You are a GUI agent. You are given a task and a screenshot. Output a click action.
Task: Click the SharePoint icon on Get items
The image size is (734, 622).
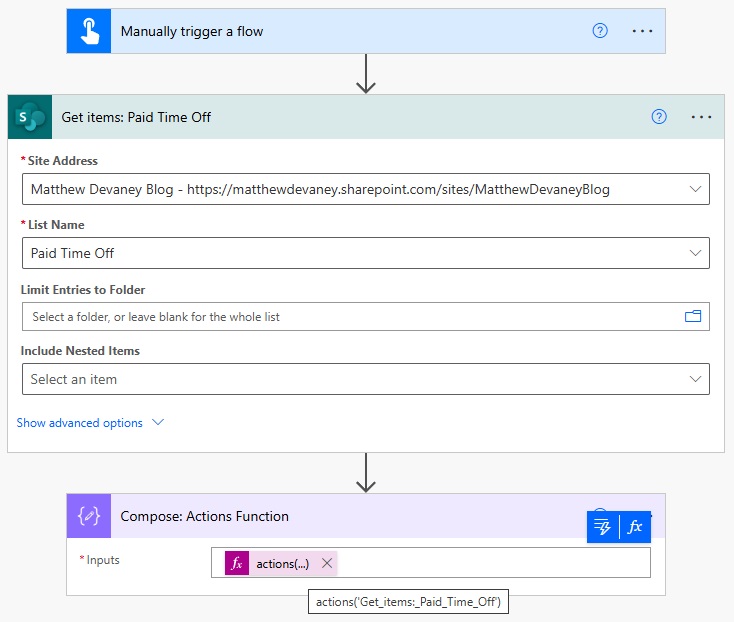pyautogui.click(x=30, y=117)
